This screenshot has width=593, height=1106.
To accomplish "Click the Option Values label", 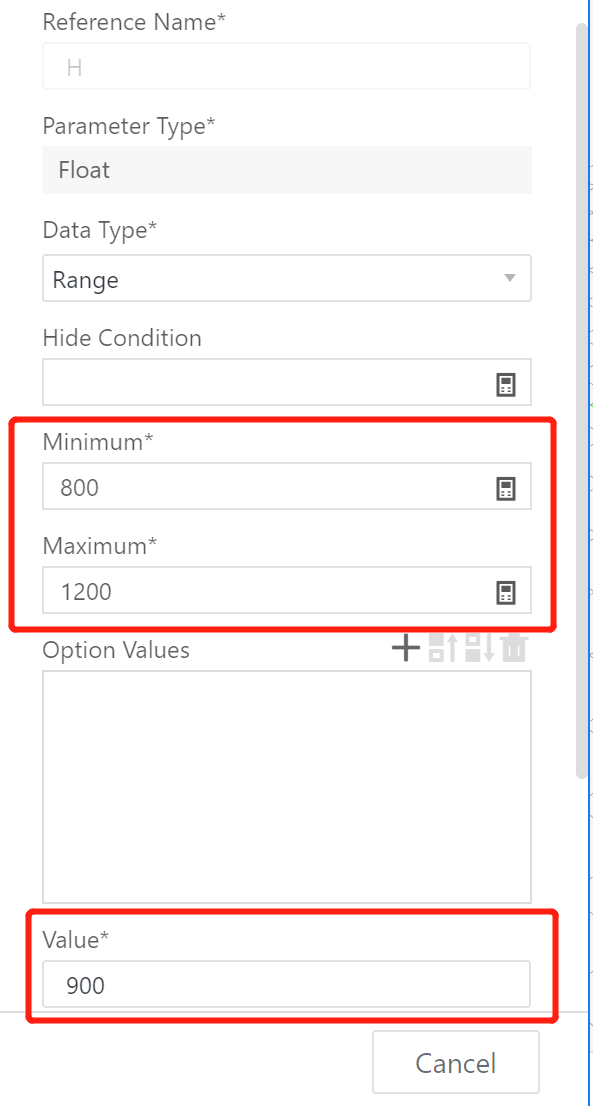I will coord(116,650).
